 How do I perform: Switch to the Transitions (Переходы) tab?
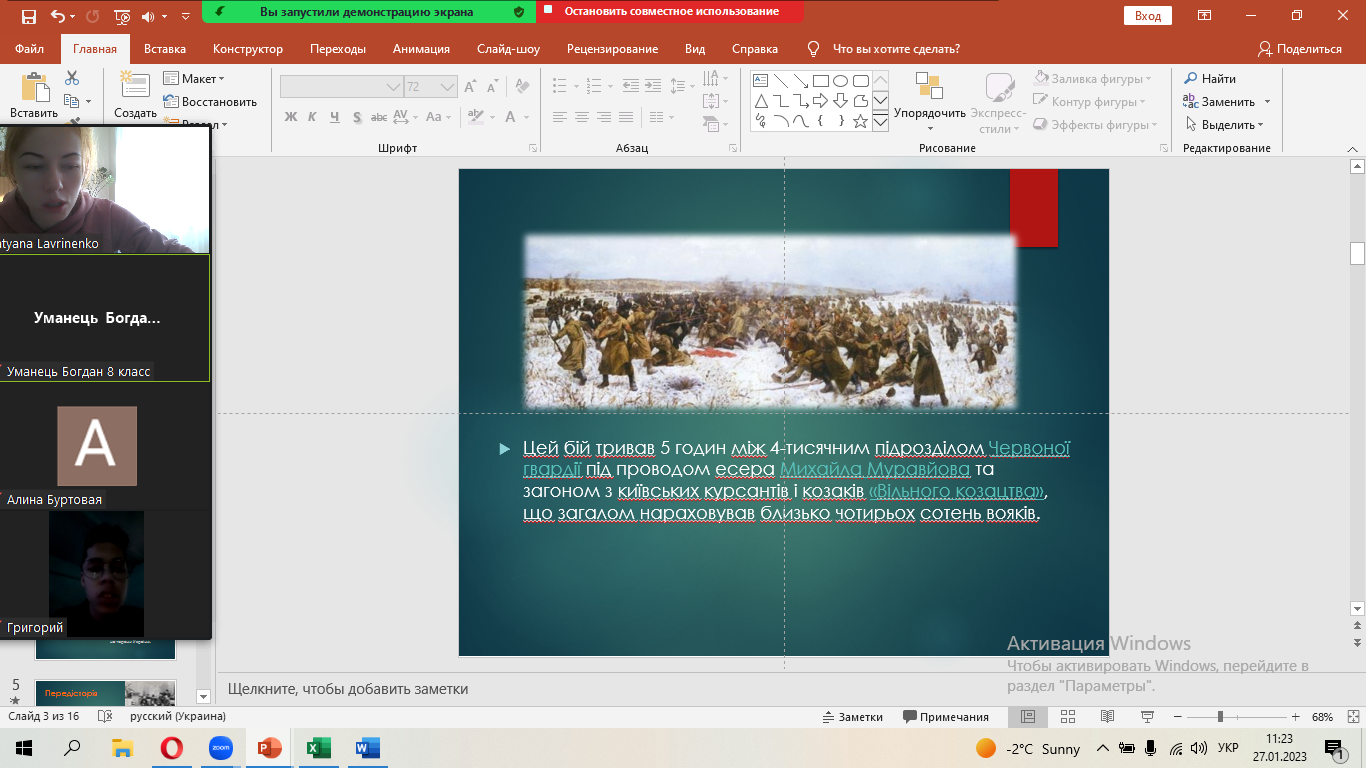point(338,49)
